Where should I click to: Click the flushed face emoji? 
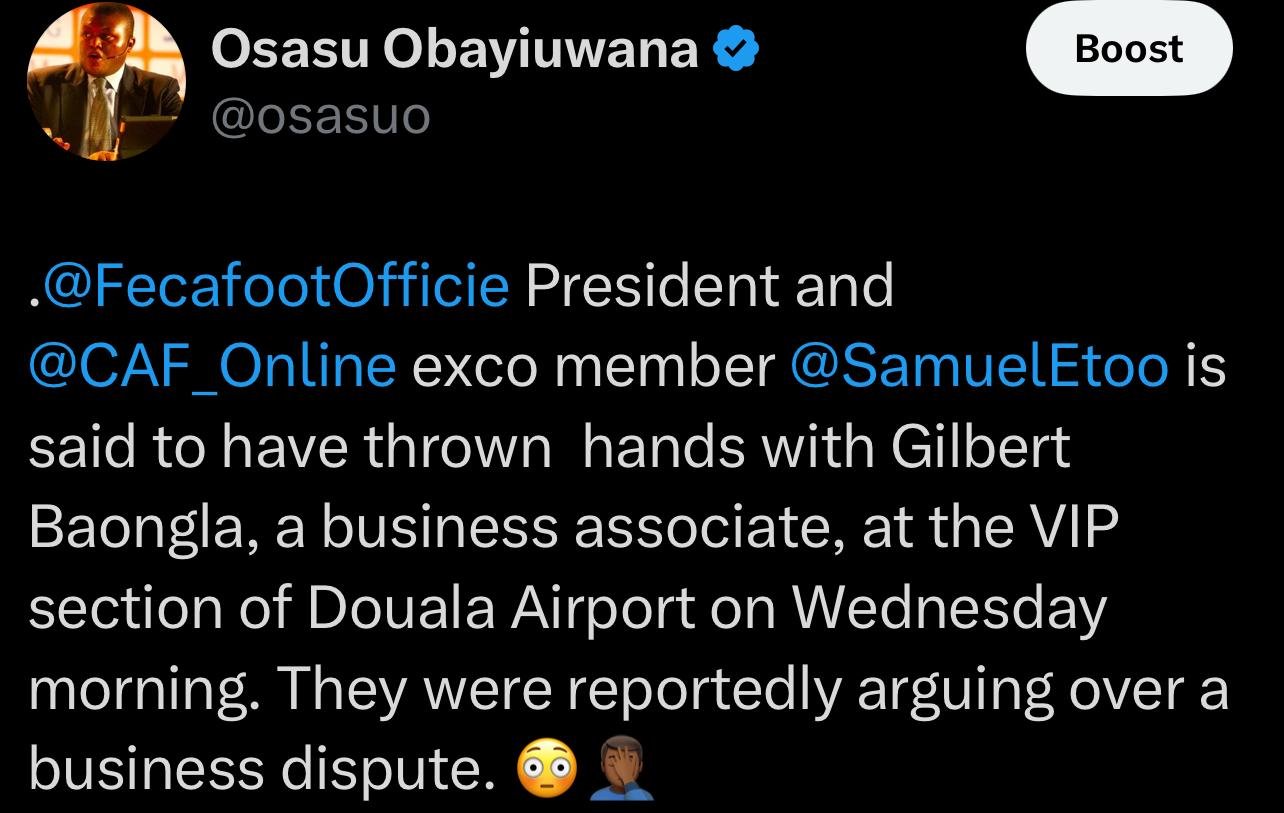[x=547, y=771]
